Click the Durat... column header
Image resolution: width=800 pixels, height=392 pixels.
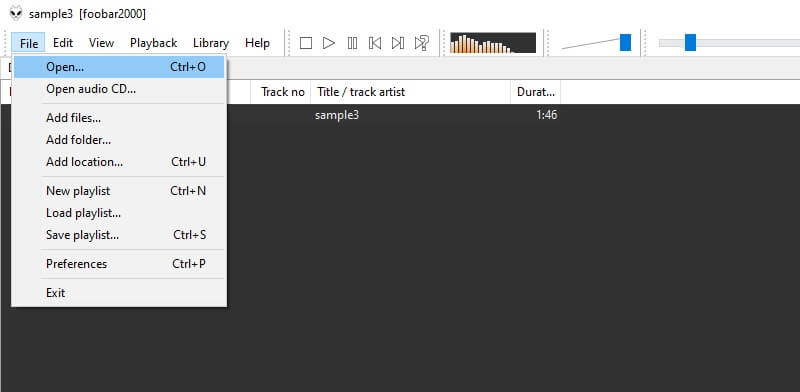click(x=536, y=92)
